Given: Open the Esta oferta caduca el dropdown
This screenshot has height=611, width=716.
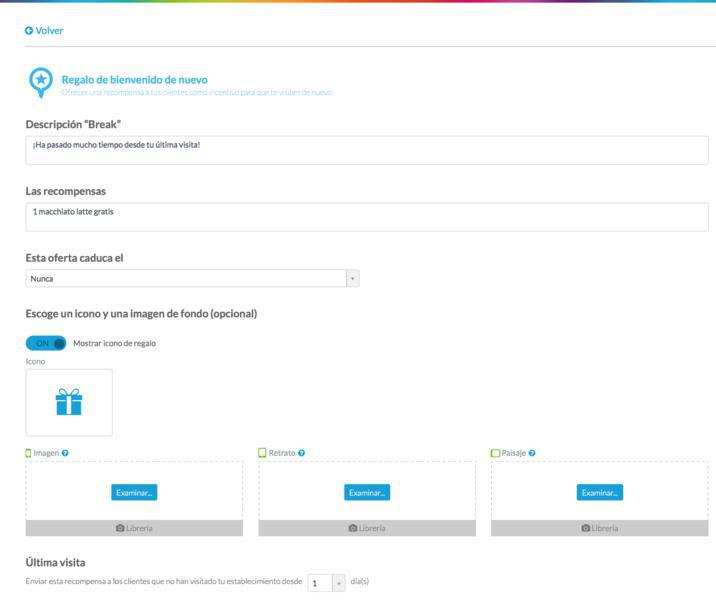Looking at the screenshot, I should pos(192,279).
